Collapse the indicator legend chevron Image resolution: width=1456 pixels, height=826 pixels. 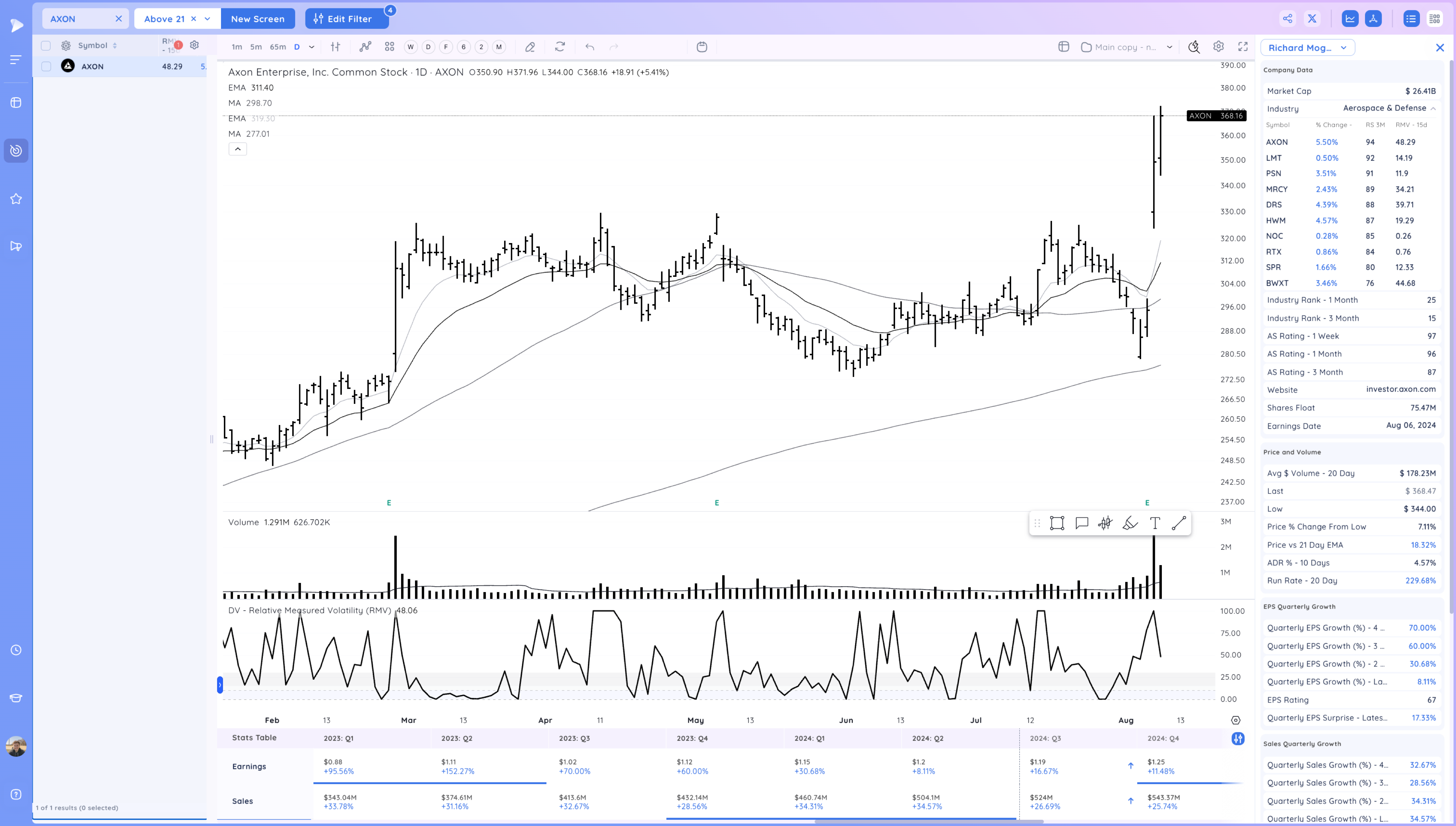[x=238, y=148]
